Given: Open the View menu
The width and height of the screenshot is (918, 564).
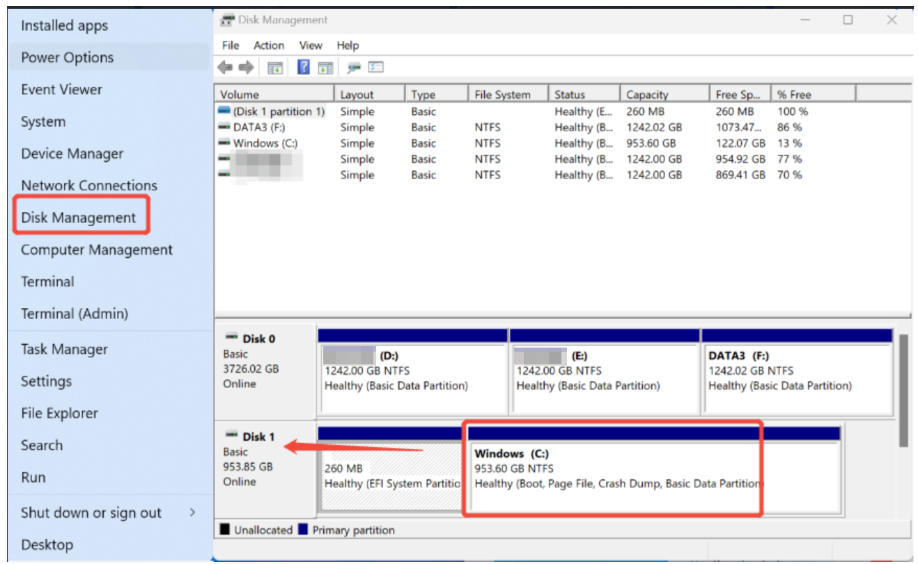Looking at the screenshot, I should [x=311, y=45].
